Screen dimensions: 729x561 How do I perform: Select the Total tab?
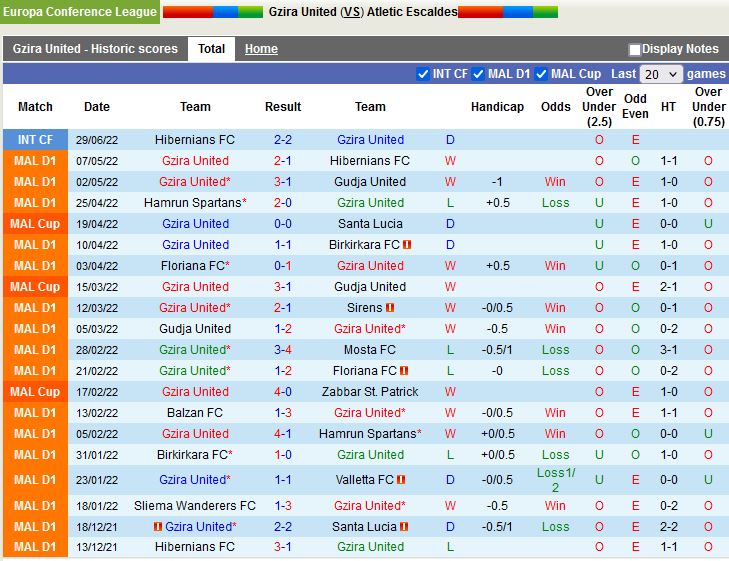coord(211,49)
